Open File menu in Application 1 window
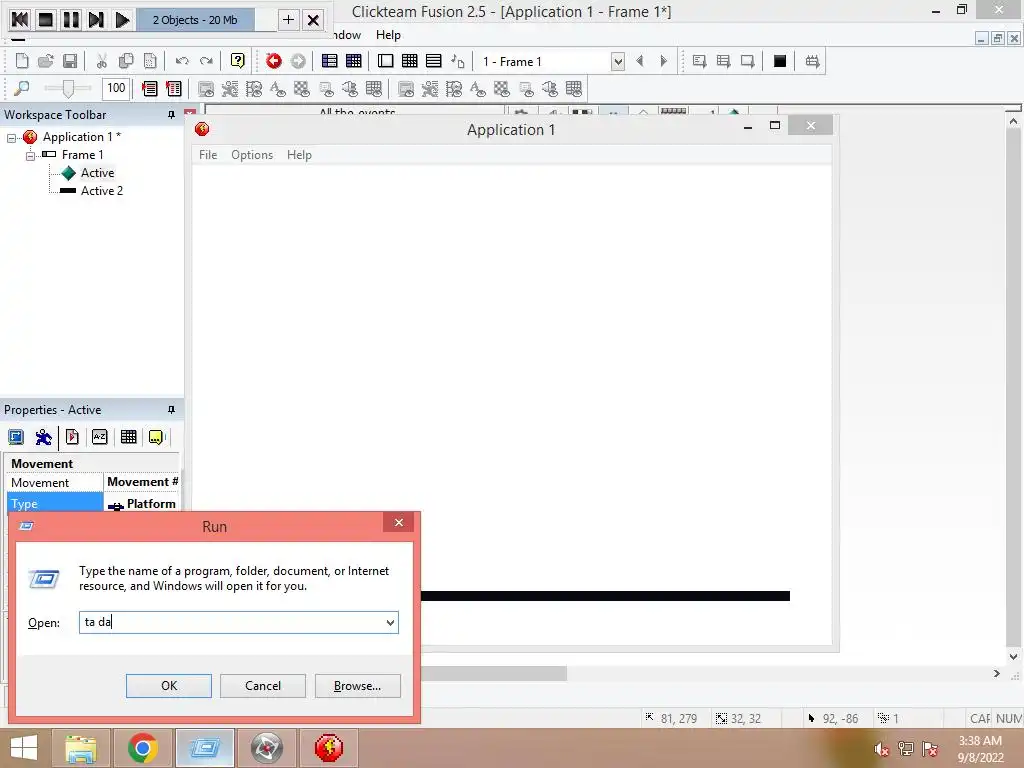 [208, 155]
